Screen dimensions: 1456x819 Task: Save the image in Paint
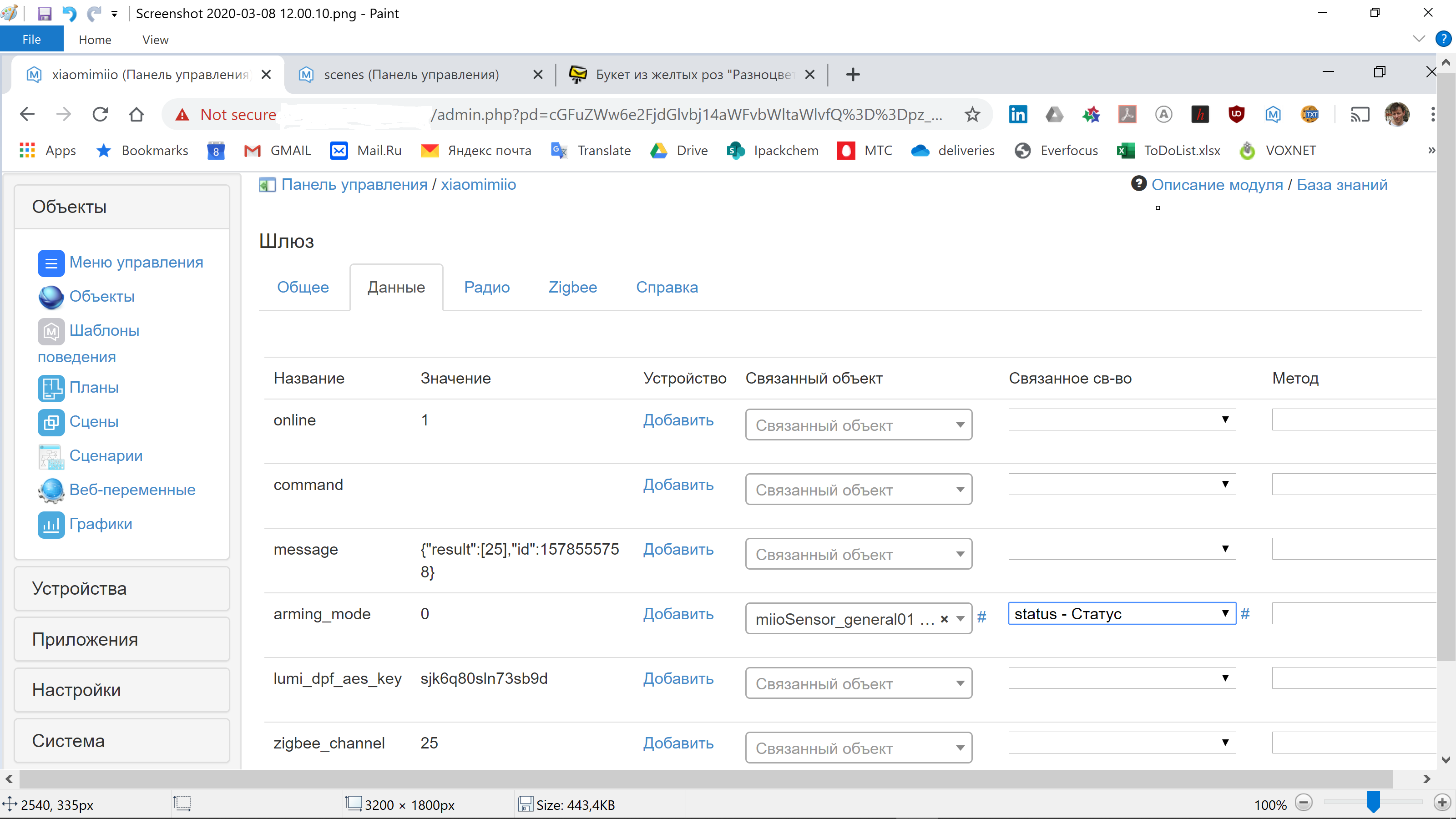[45, 13]
